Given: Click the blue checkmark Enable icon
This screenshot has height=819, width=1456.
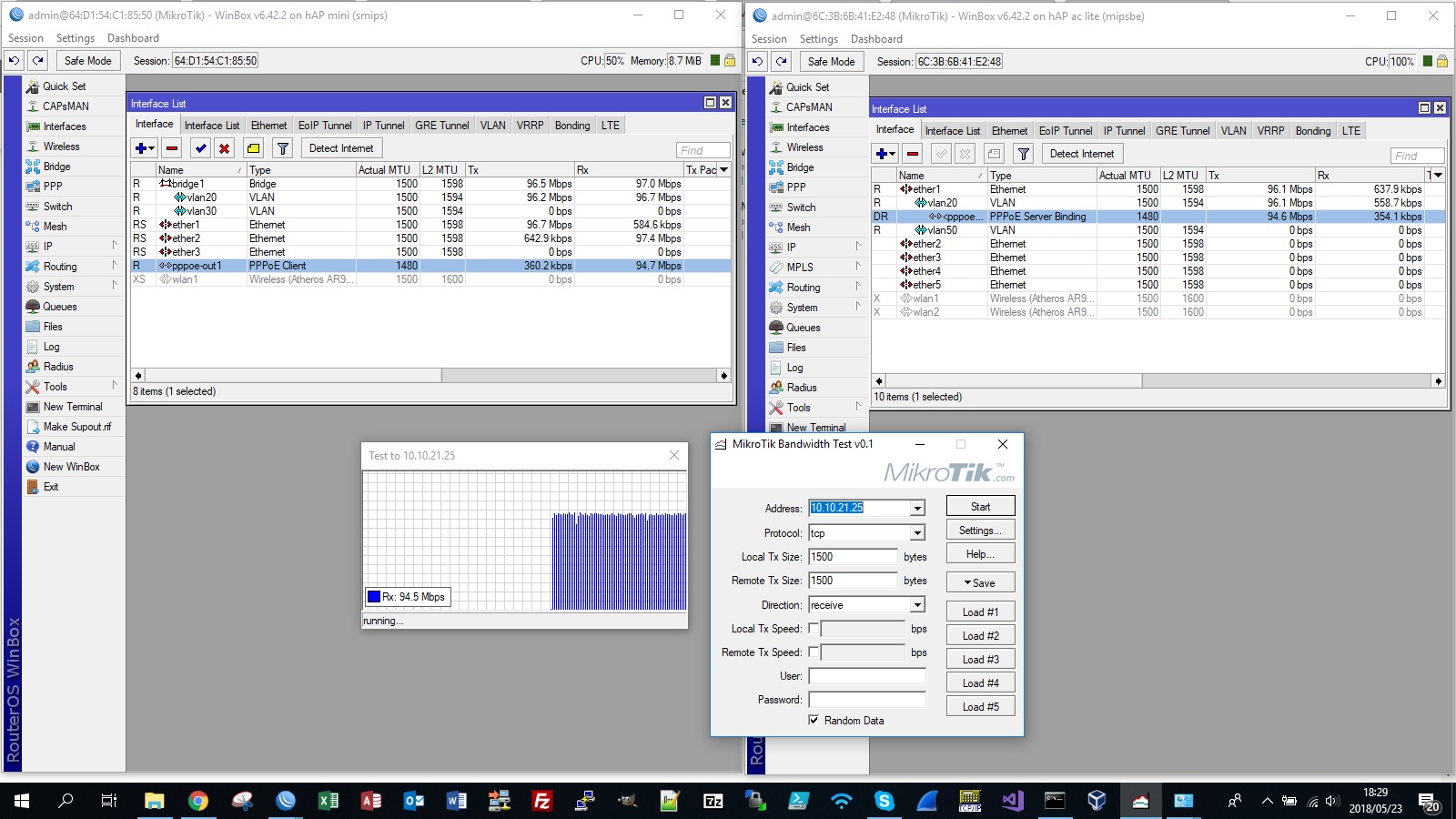Looking at the screenshot, I should click(201, 148).
